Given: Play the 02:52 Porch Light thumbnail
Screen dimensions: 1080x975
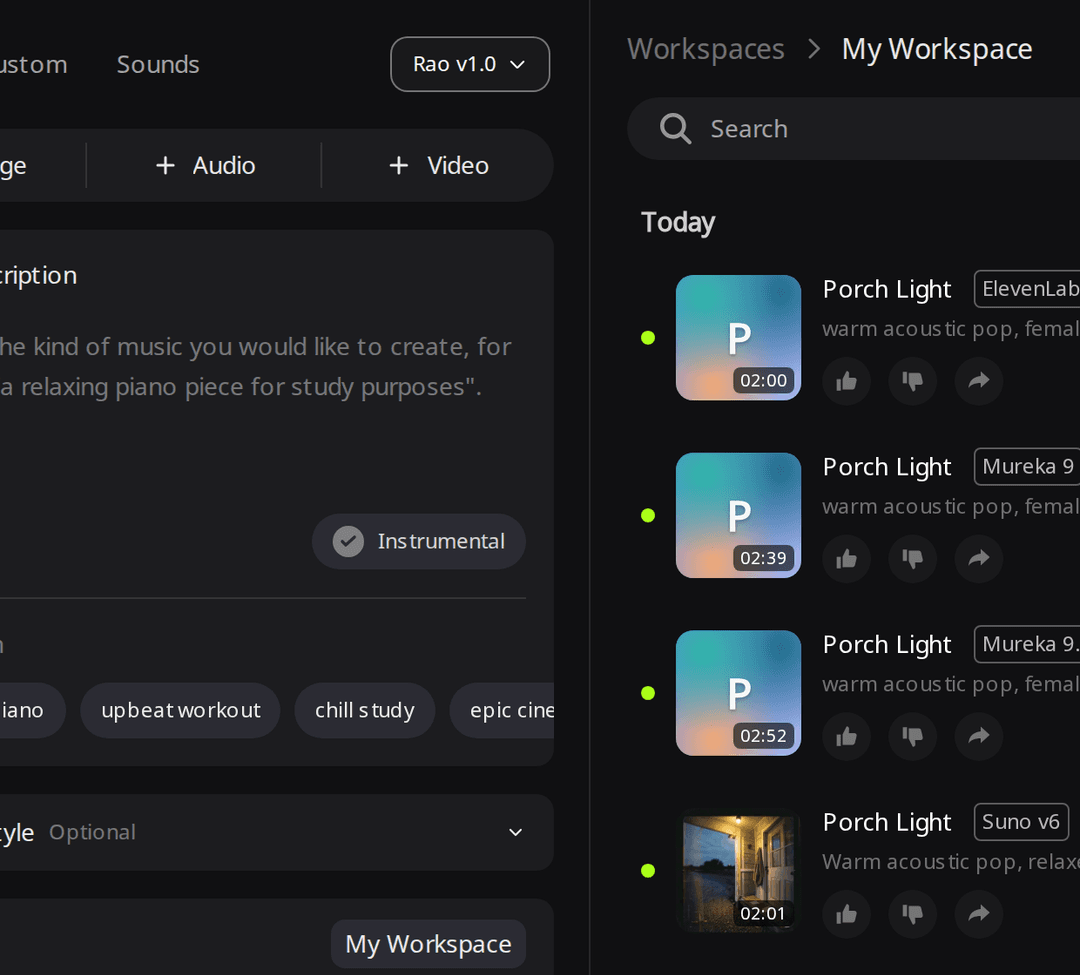Looking at the screenshot, I should tap(738, 693).
